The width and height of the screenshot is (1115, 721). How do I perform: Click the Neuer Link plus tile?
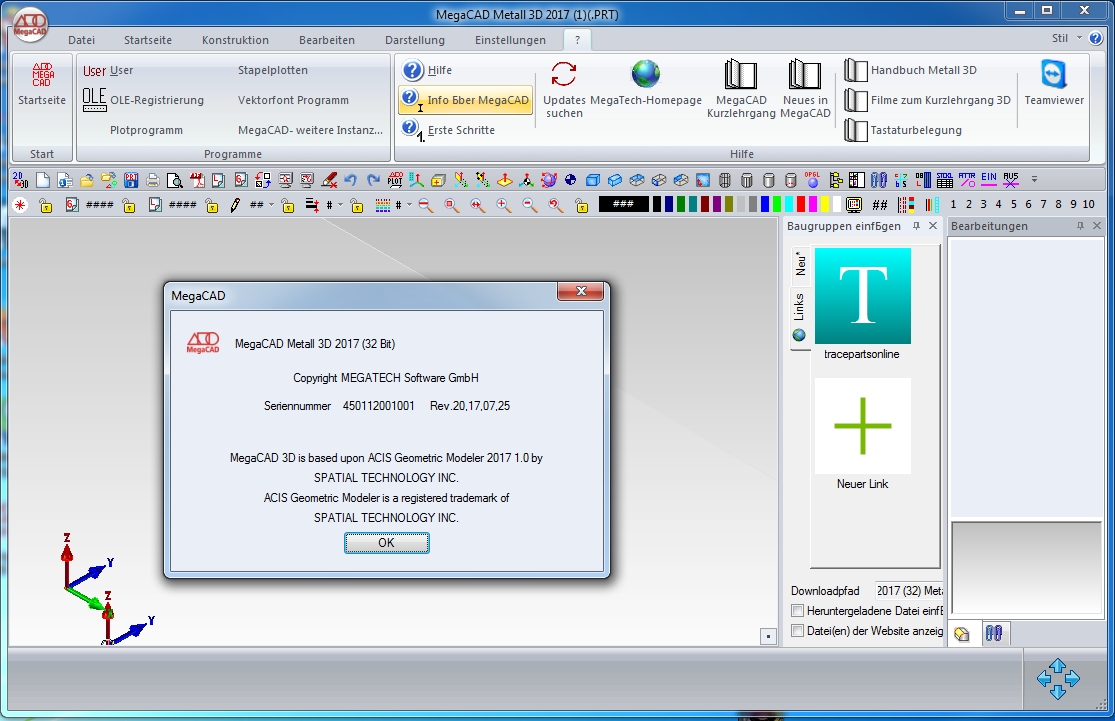(x=863, y=426)
